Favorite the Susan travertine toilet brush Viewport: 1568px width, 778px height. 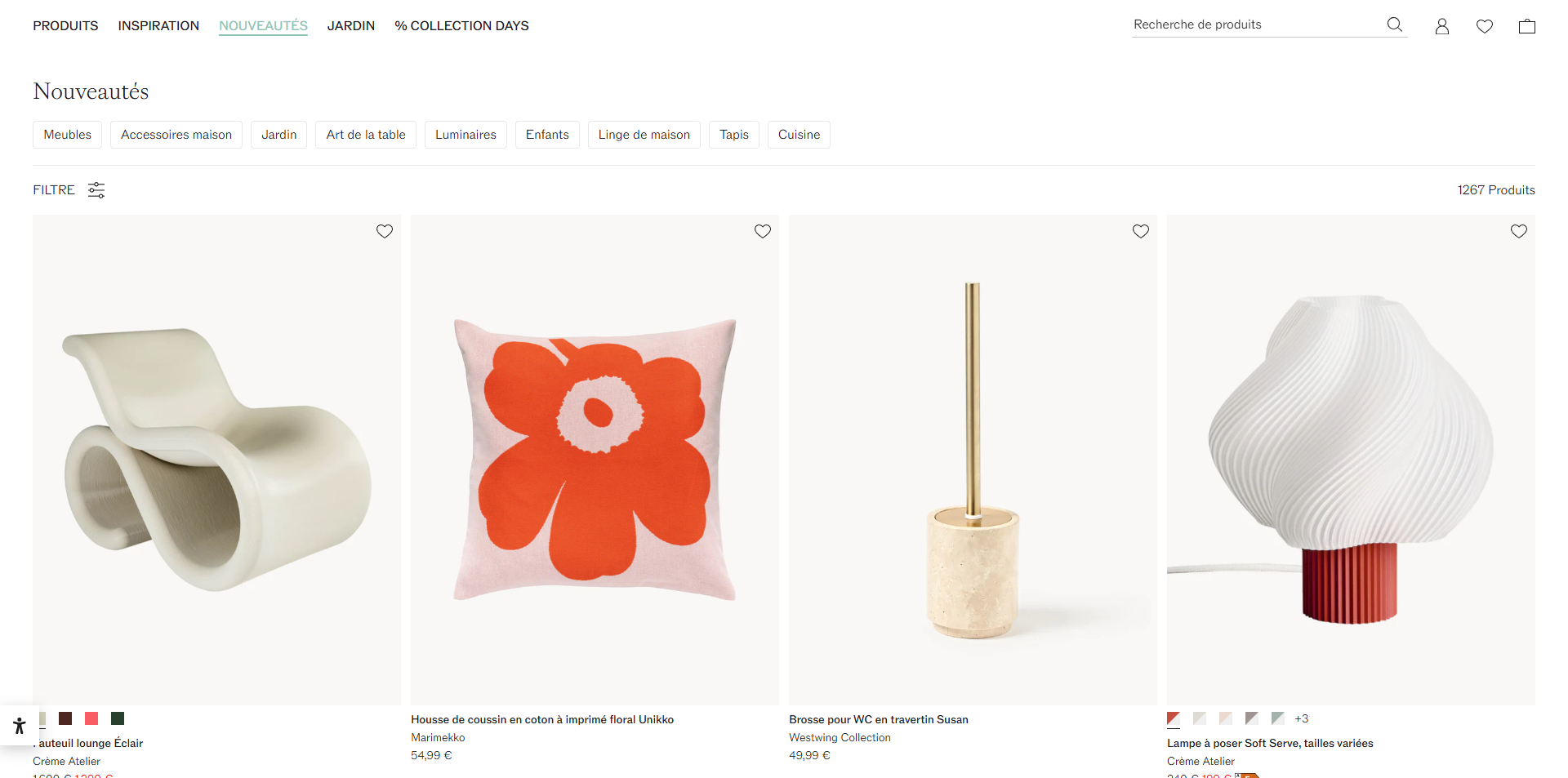[x=1141, y=231]
